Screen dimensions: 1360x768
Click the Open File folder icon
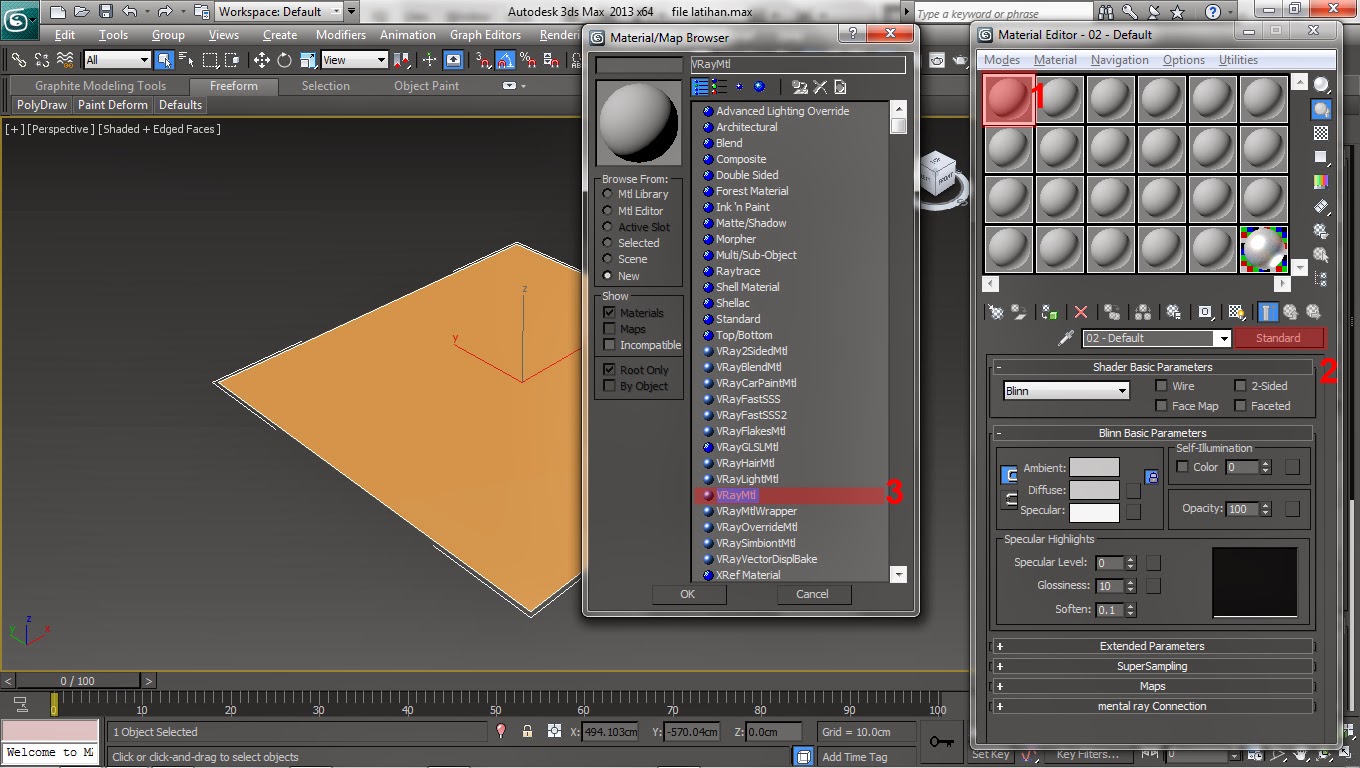tap(82, 12)
